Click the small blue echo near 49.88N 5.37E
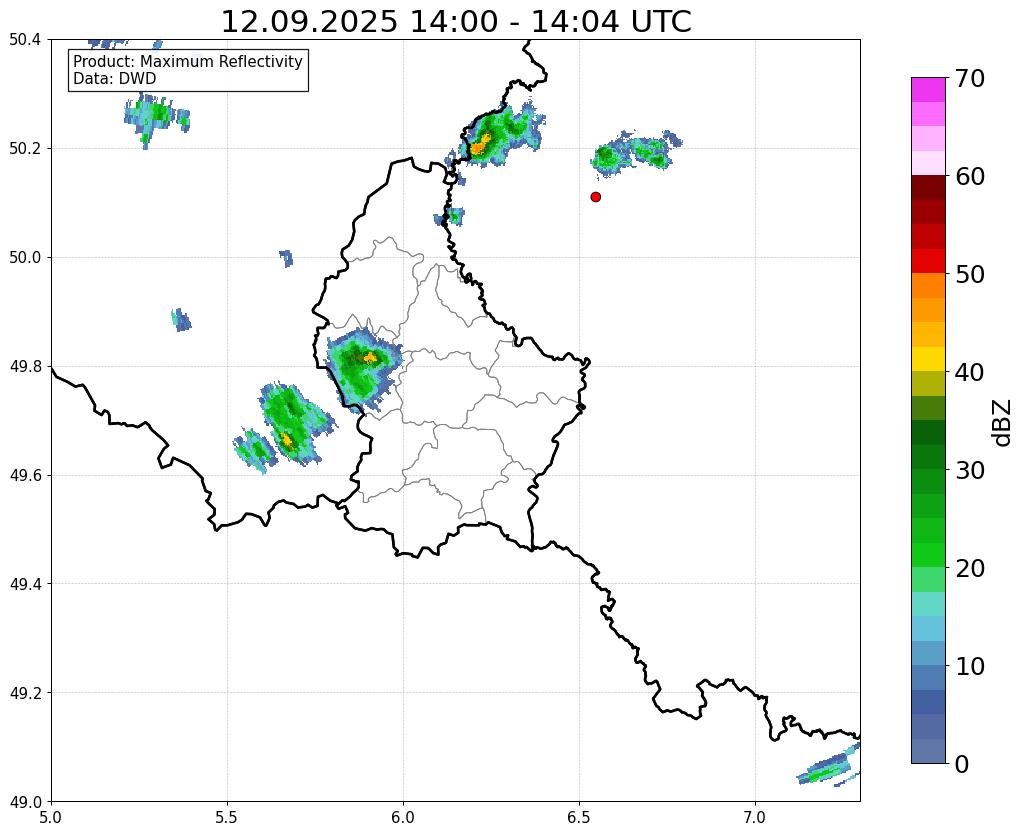The width and height of the screenshot is (1023, 834). tap(181, 320)
